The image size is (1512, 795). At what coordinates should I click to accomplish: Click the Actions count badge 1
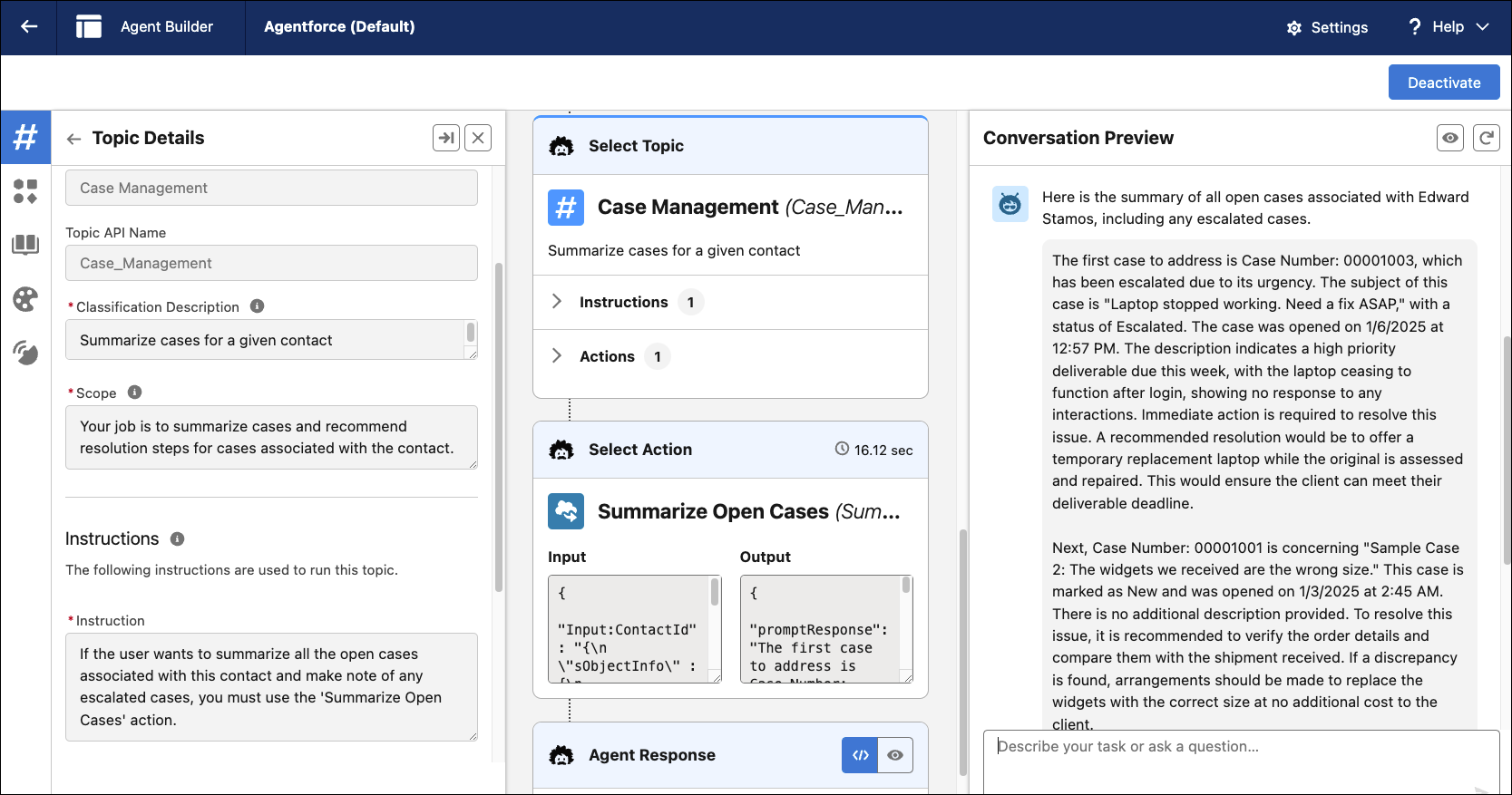[x=658, y=356]
